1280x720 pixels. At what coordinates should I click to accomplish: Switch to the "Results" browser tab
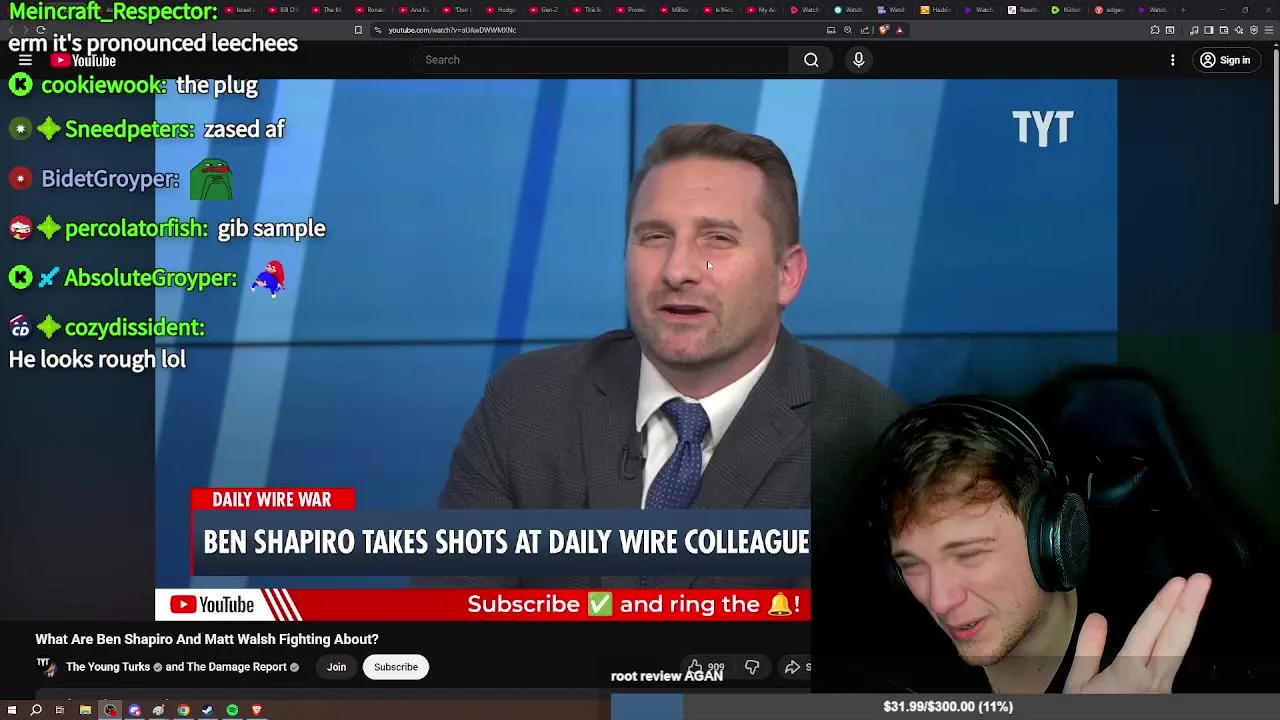1025,10
